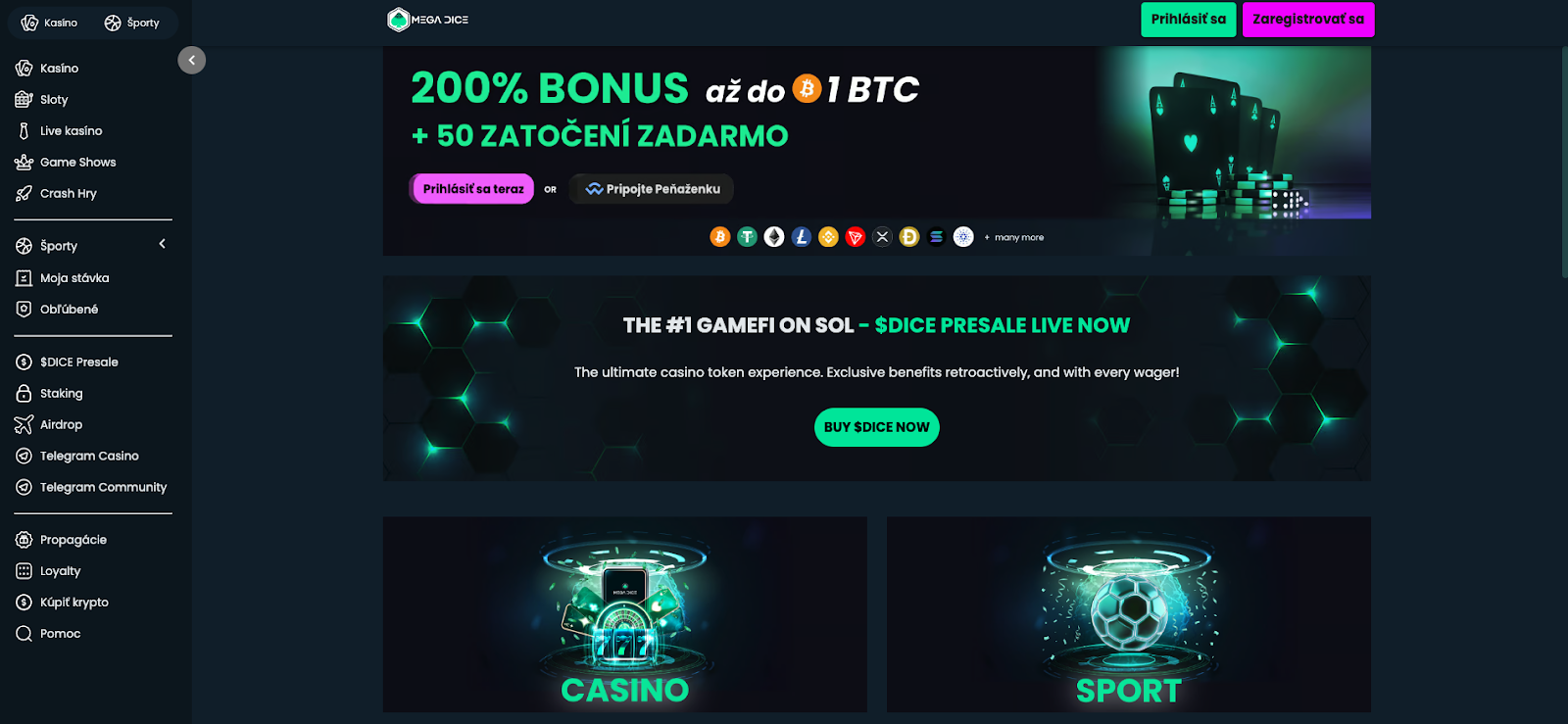
Task: Open Telegram Casino link
Action: tap(88, 457)
